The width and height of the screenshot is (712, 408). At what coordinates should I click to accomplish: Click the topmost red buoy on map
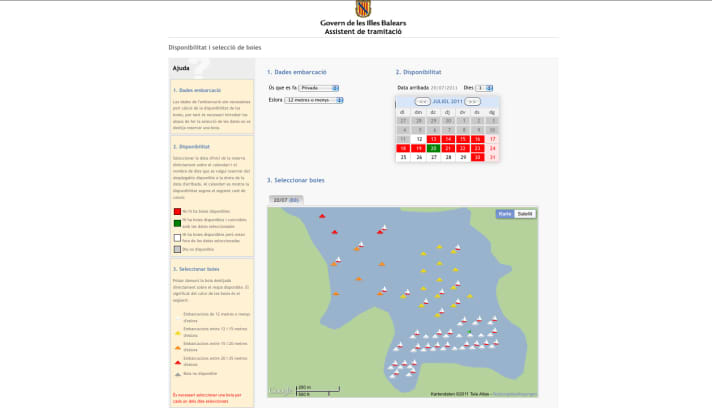(x=322, y=215)
